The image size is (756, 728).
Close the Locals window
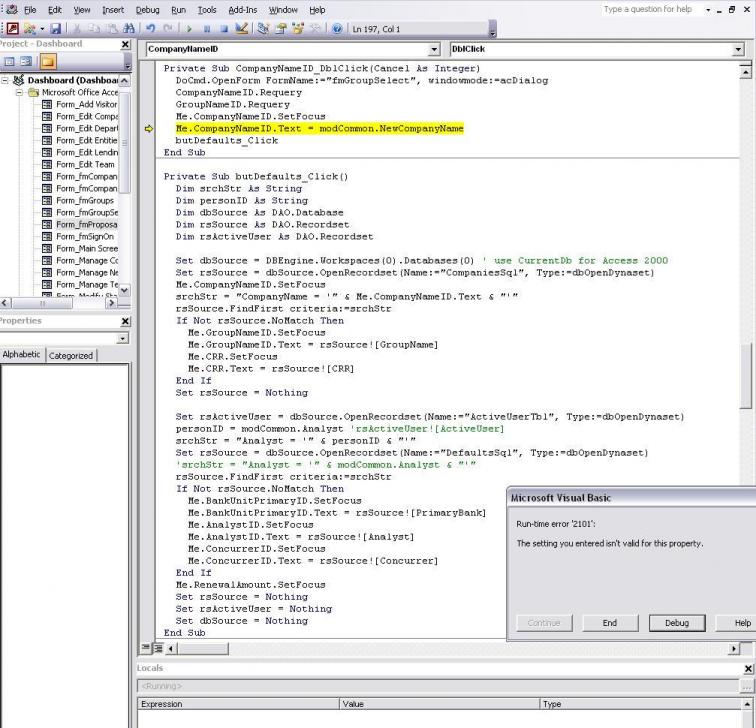point(749,667)
